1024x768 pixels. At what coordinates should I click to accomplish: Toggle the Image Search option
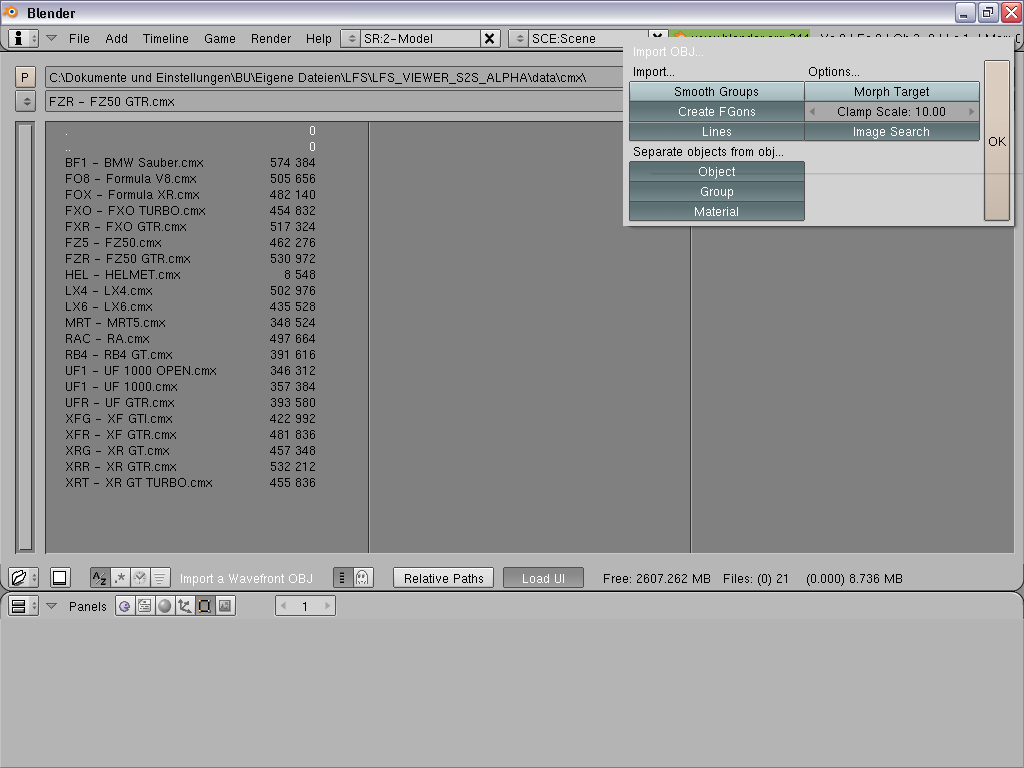pyautogui.click(x=891, y=132)
